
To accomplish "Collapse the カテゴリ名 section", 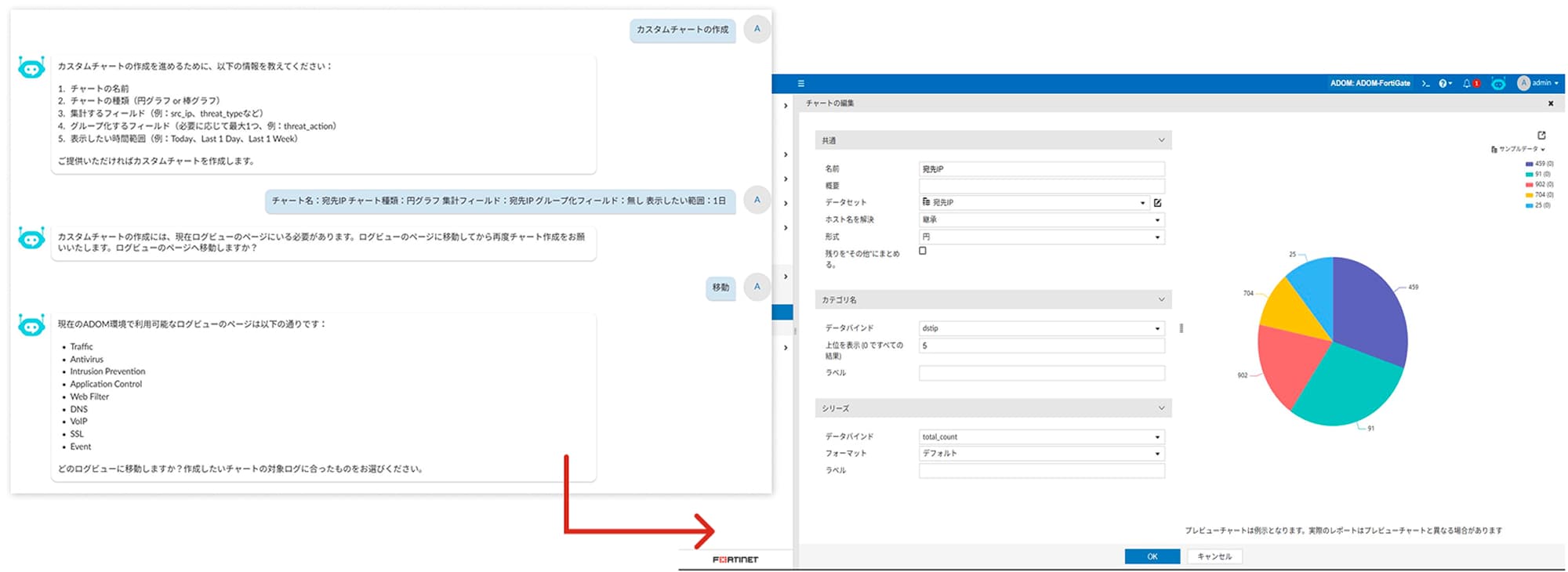I will [1161, 299].
